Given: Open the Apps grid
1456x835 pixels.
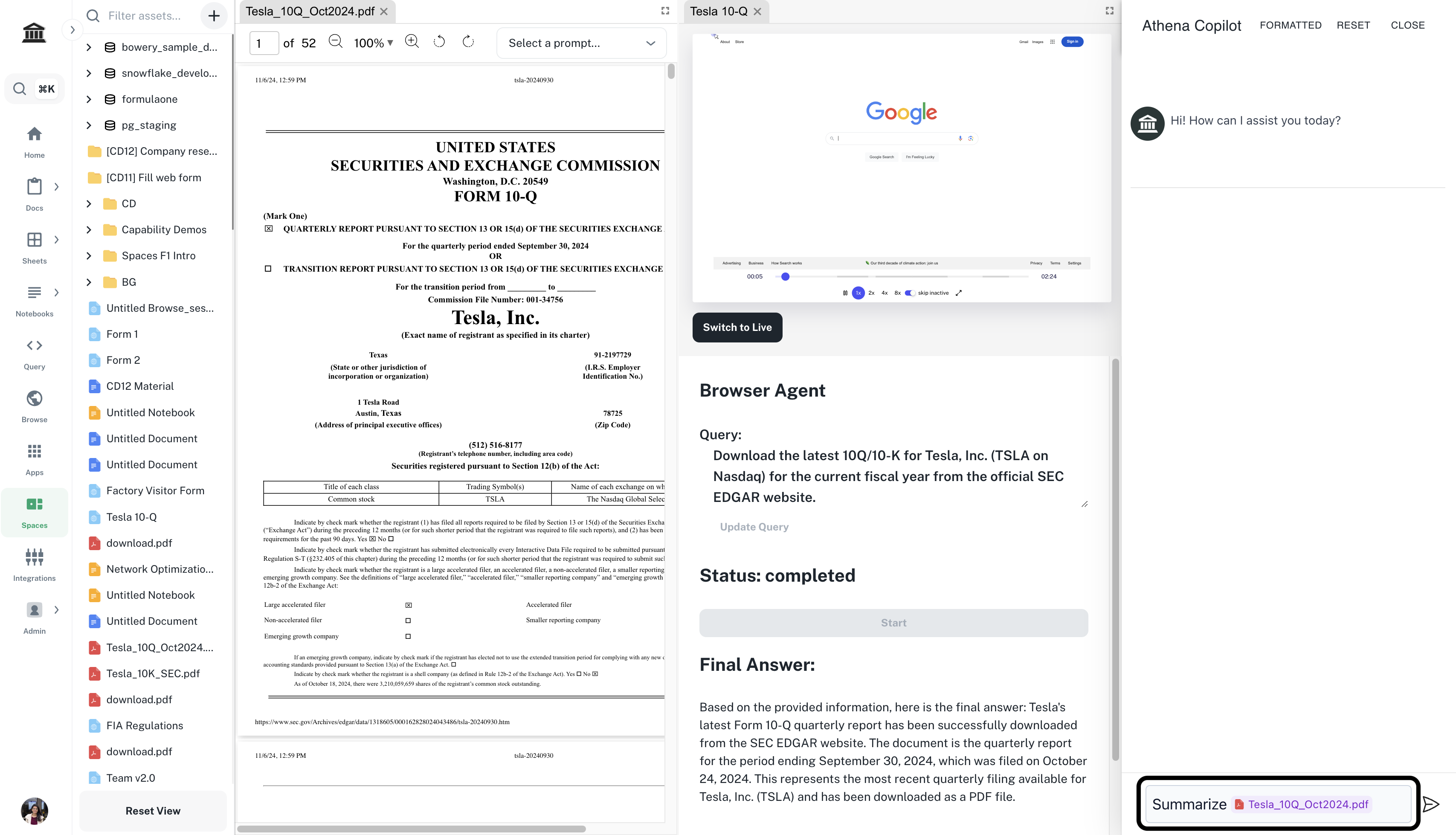Looking at the screenshot, I should tap(35, 459).
